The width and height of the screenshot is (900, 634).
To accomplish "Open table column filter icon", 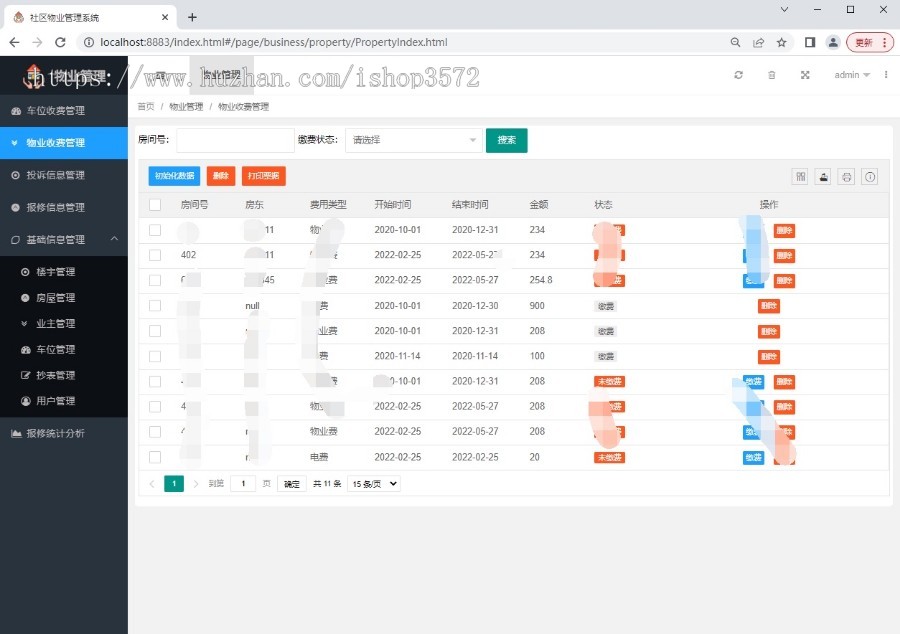I will tap(800, 177).
